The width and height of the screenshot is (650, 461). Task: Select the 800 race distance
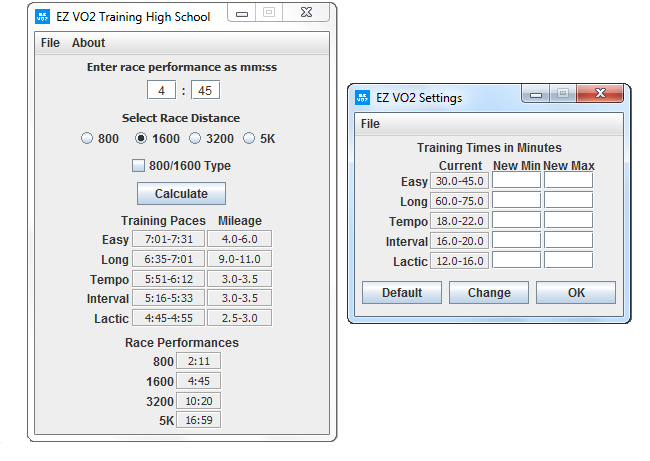click(x=88, y=139)
